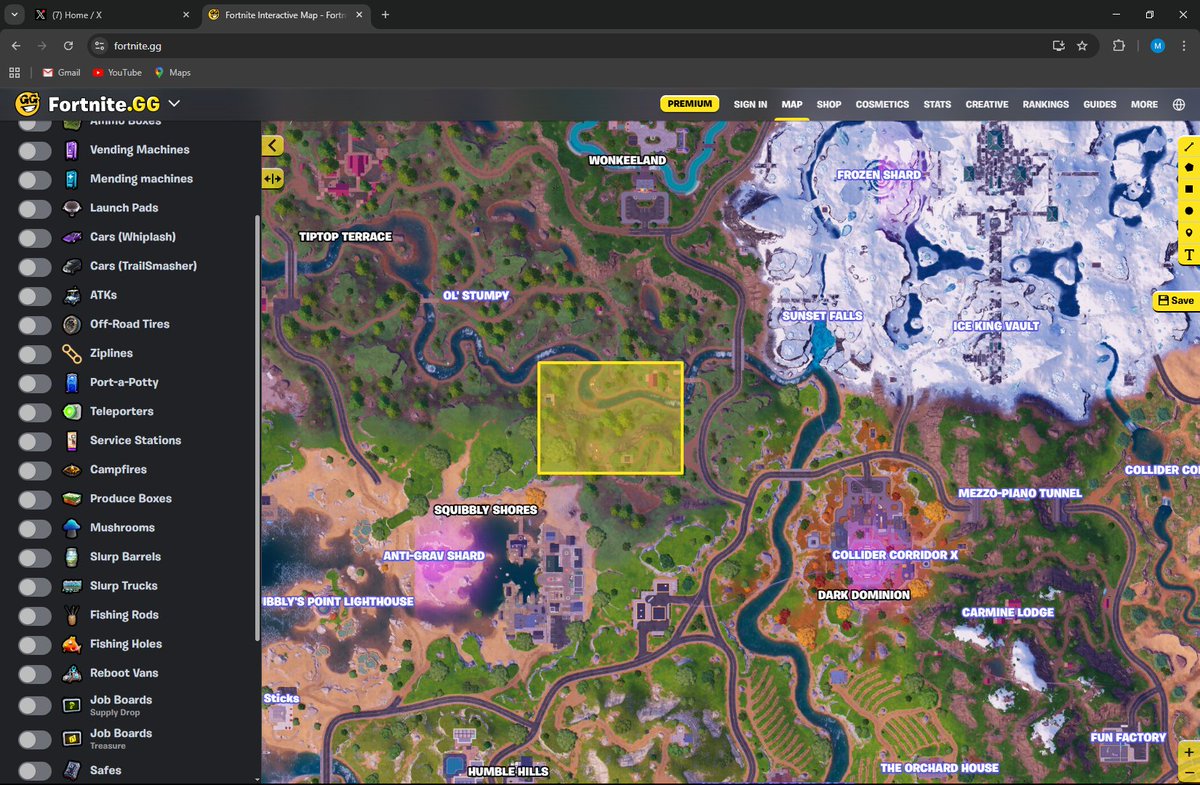Turn on Cars (TrailSmasher) toggle
The image size is (1200, 785).
34,266
